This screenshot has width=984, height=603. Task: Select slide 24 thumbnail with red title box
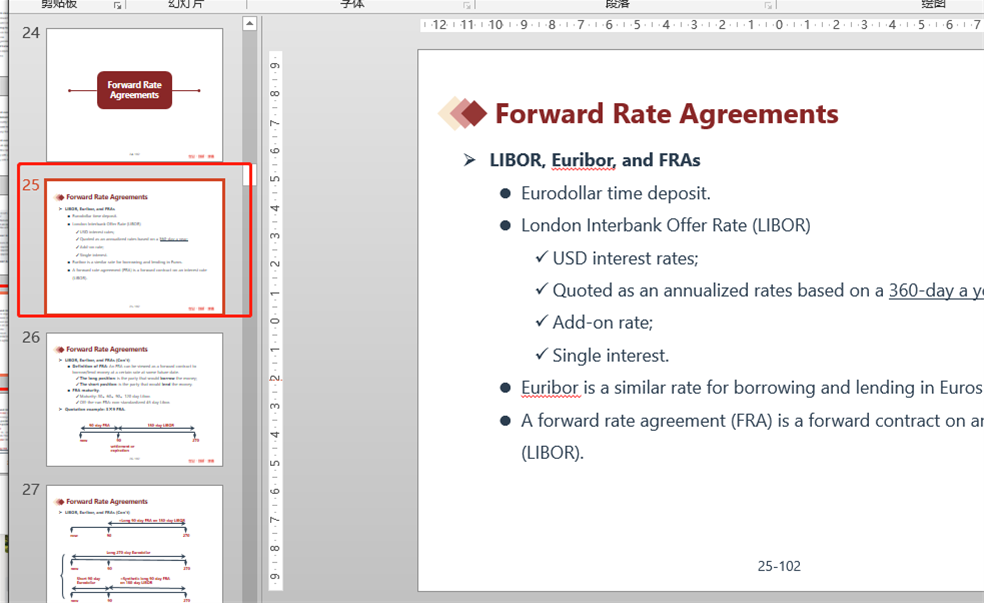134,95
